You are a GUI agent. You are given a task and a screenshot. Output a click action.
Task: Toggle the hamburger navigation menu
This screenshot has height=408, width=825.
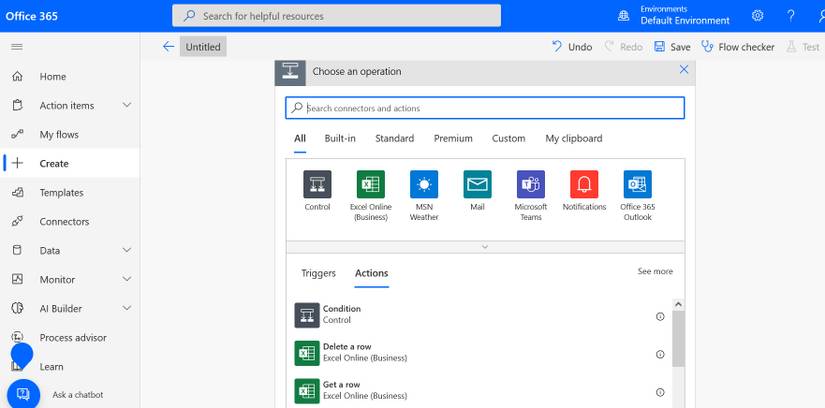(x=17, y=47)
